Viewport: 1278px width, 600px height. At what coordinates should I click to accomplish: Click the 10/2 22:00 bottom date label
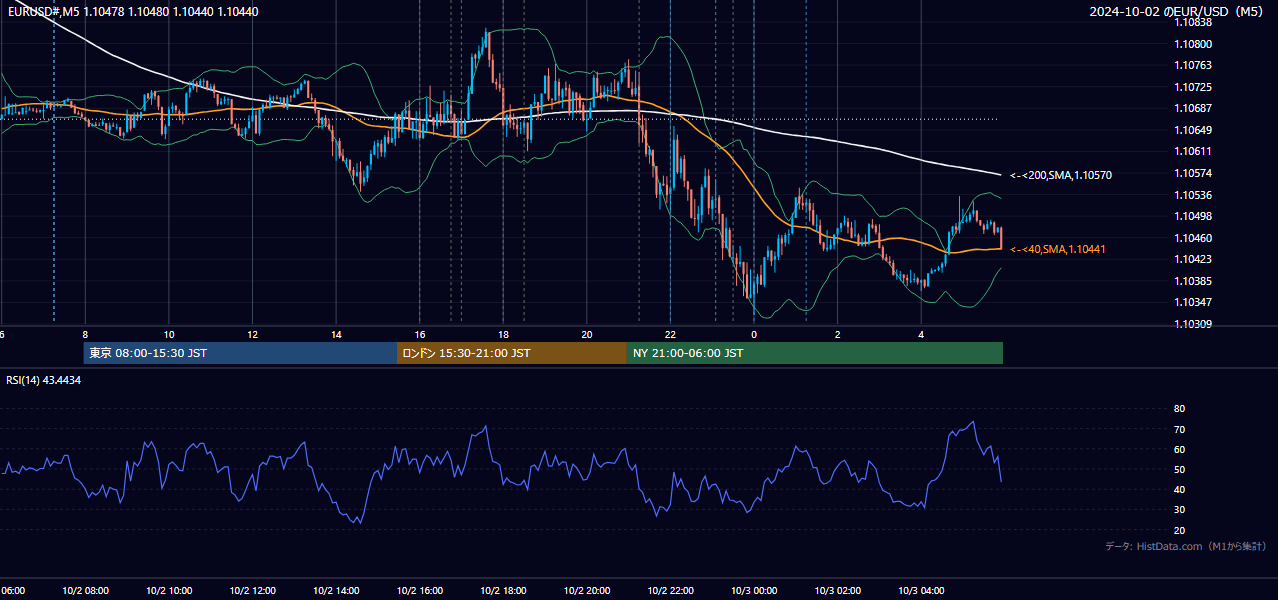pyautogui.click(x=671, y=591)
